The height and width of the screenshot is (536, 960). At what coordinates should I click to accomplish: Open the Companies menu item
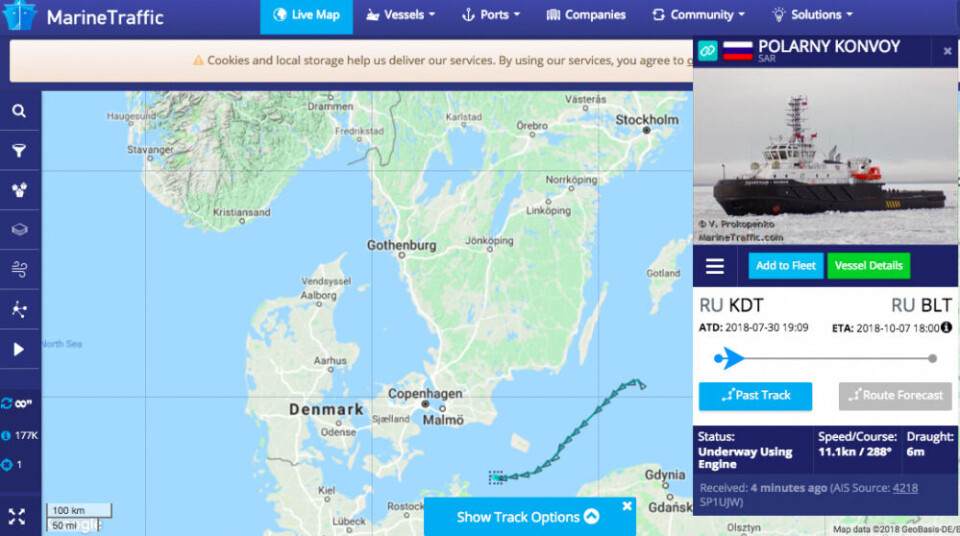click(x=586, y=15)
